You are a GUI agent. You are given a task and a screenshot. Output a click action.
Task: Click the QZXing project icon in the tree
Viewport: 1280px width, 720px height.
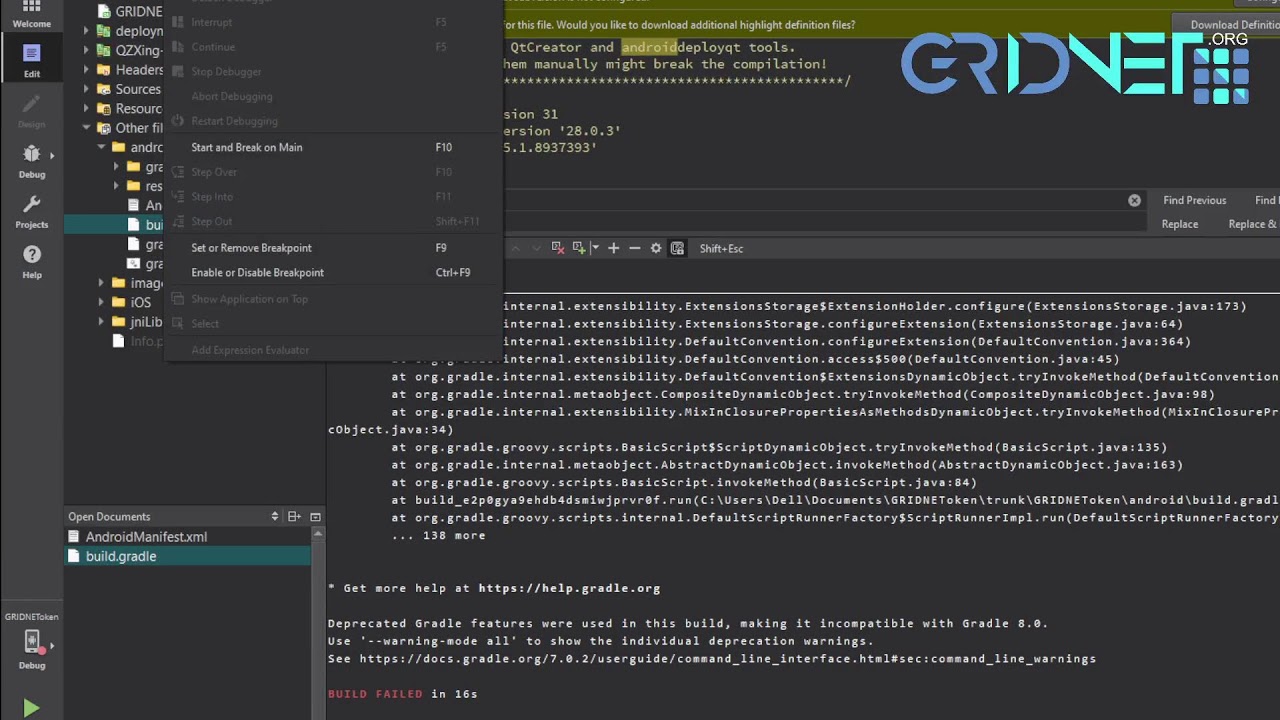[103, 50]
